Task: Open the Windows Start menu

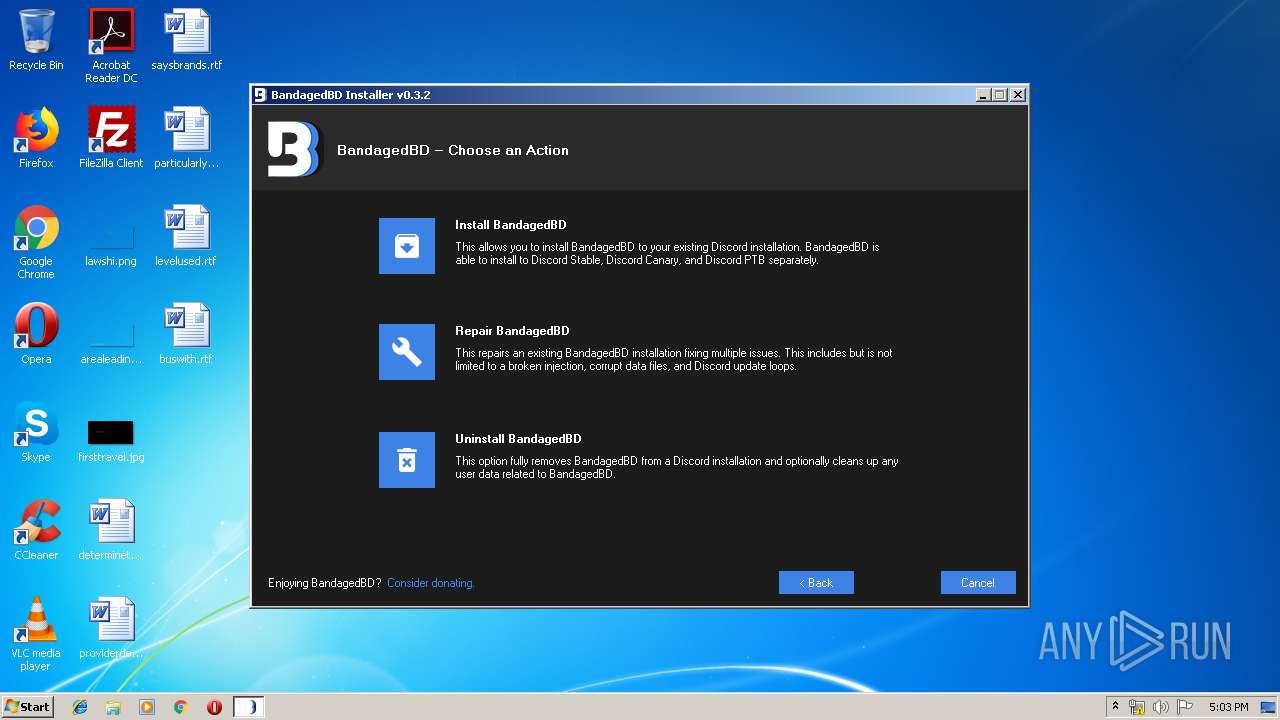Action: (27, 707)
